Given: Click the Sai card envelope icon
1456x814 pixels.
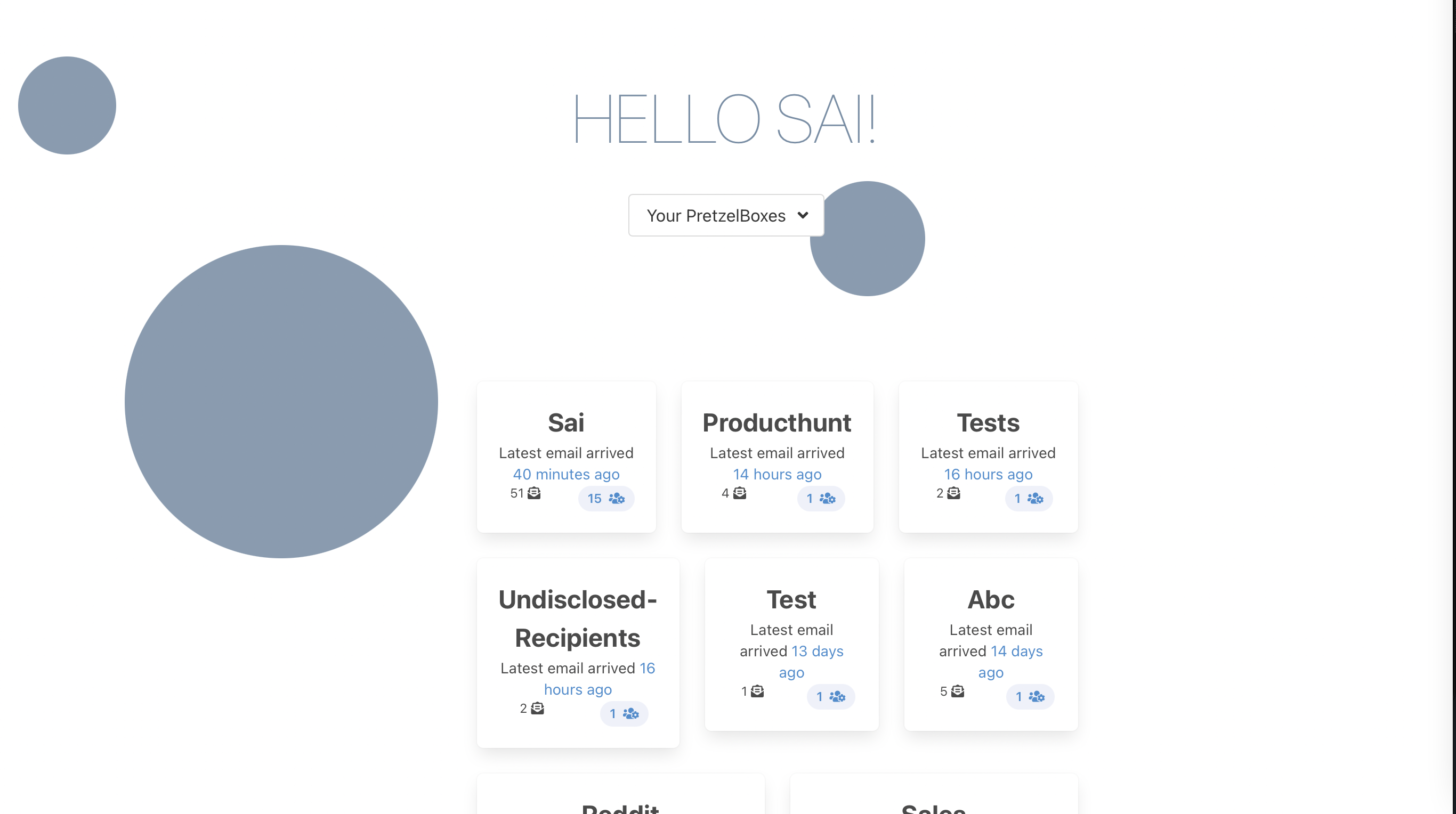Looking at the screenshot, I should (x=533, y=493).
